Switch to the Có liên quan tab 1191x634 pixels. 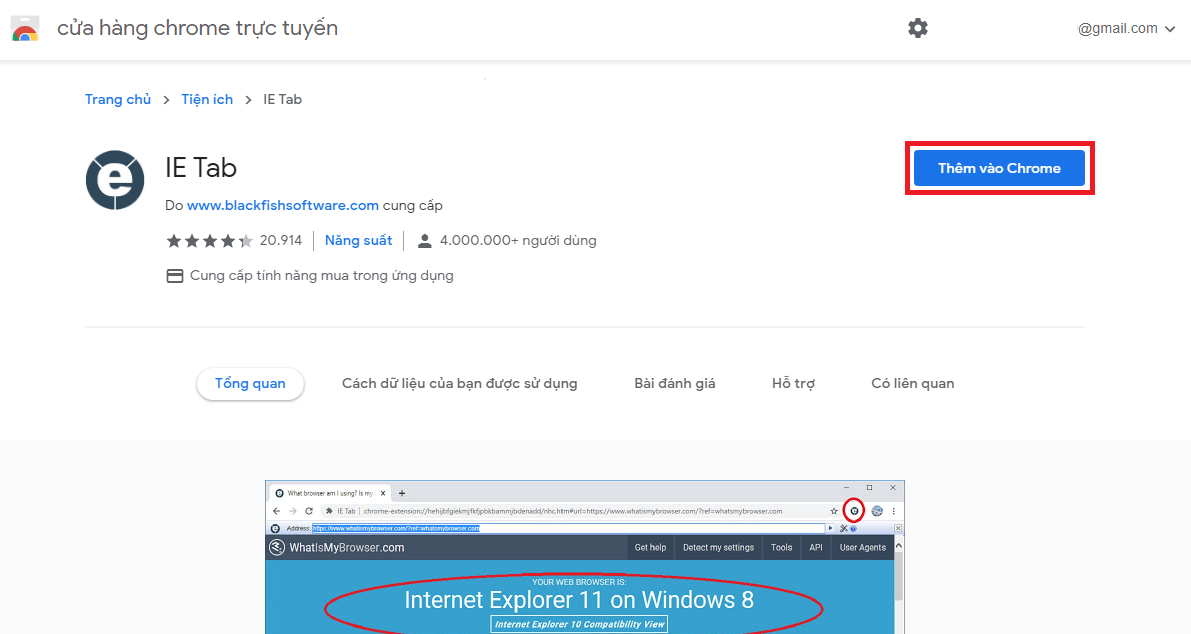tap(912, 383)
